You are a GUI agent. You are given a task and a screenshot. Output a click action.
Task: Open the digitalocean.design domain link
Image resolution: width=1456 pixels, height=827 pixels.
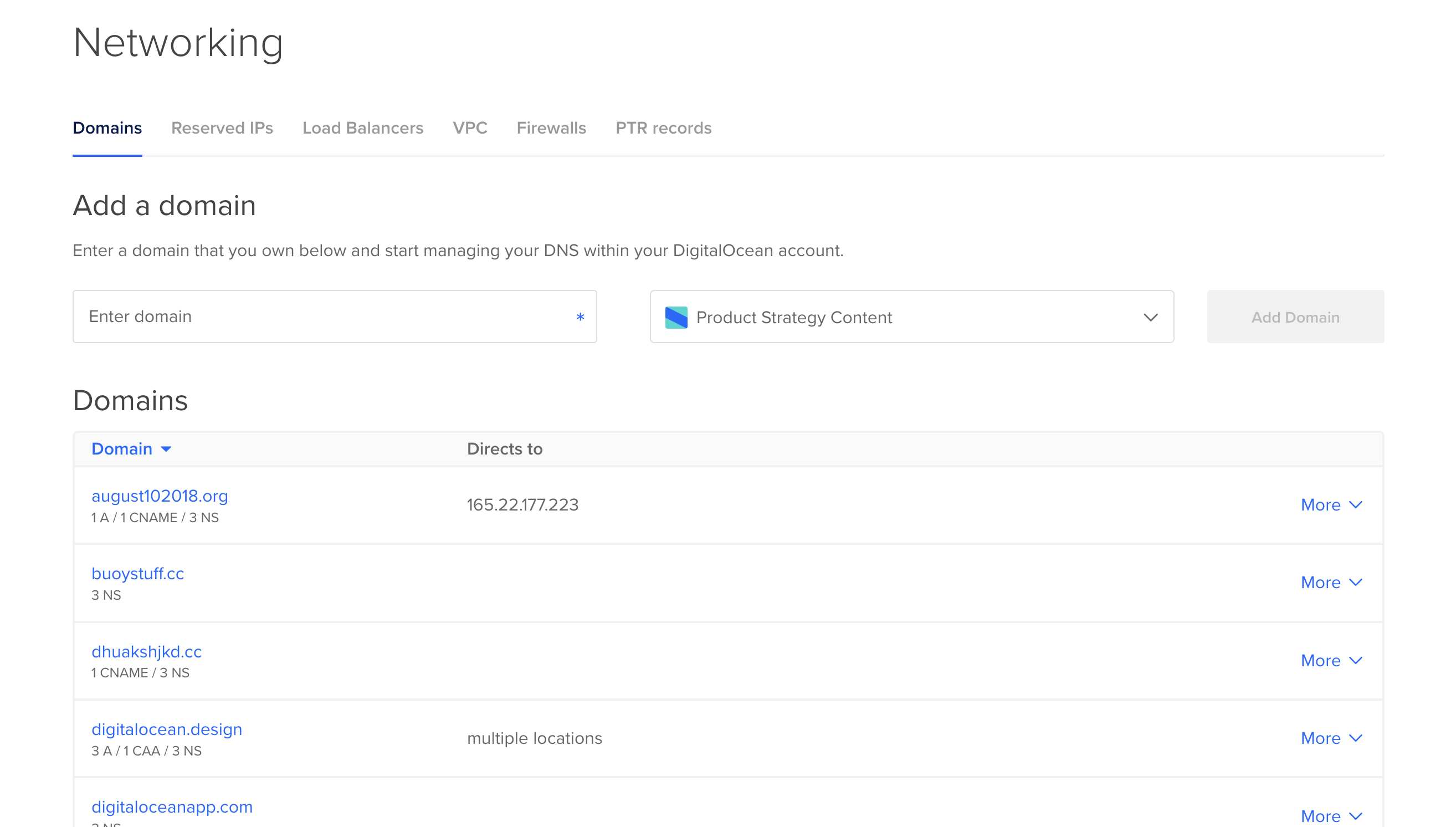167,729
